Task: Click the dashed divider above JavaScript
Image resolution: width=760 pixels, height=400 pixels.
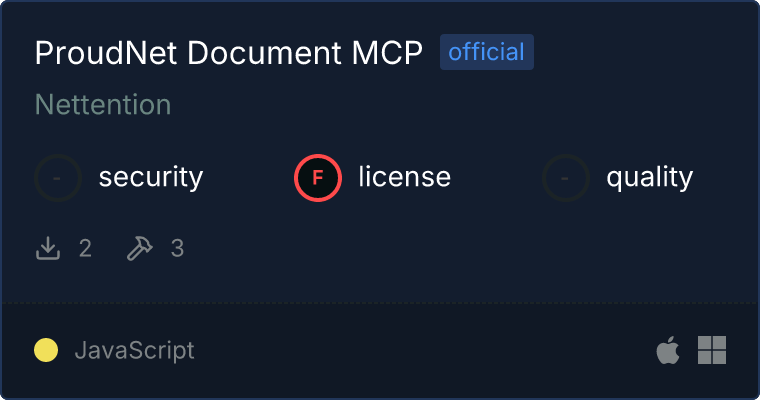Action: 380,303
